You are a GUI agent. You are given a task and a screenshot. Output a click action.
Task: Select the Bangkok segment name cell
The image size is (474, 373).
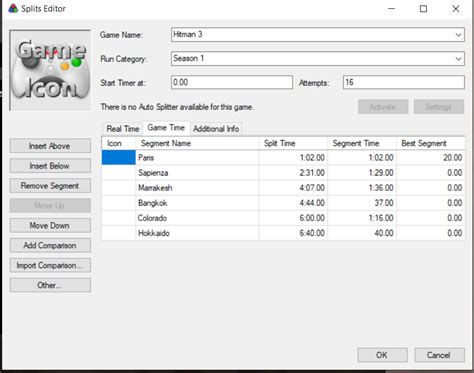pyautogui.click(x=197, y=203)
